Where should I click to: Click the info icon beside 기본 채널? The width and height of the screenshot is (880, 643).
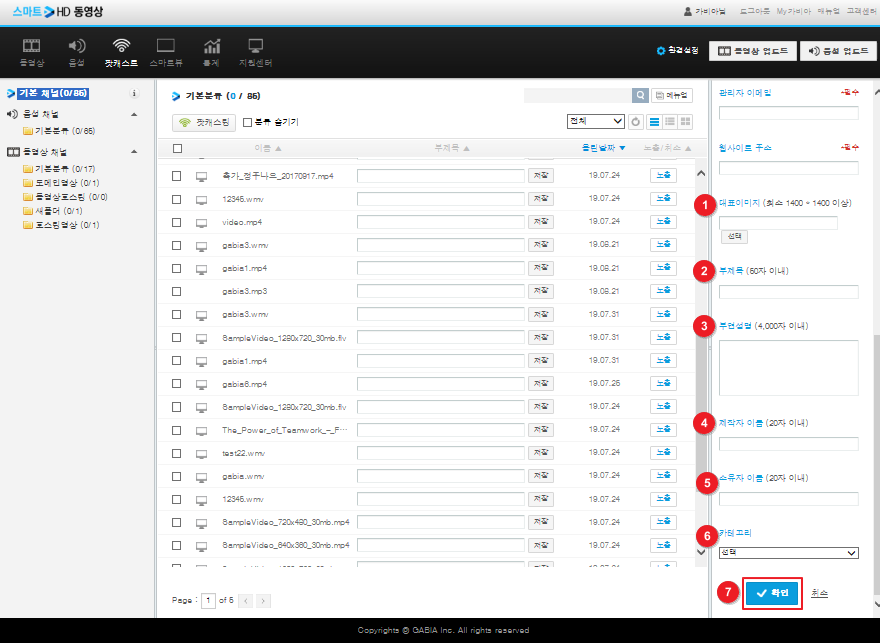134,94
